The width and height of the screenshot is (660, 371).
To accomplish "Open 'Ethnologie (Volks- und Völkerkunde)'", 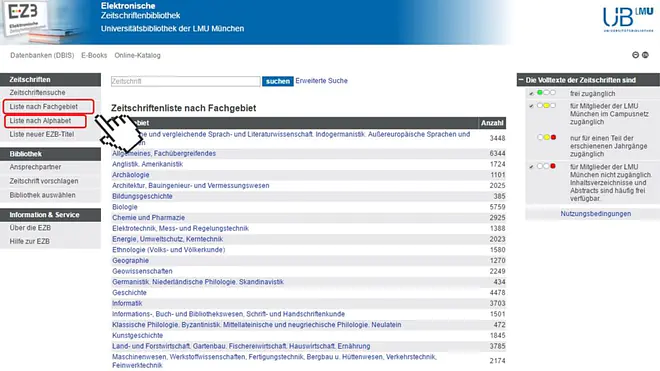I will click(x=168, y=250).
